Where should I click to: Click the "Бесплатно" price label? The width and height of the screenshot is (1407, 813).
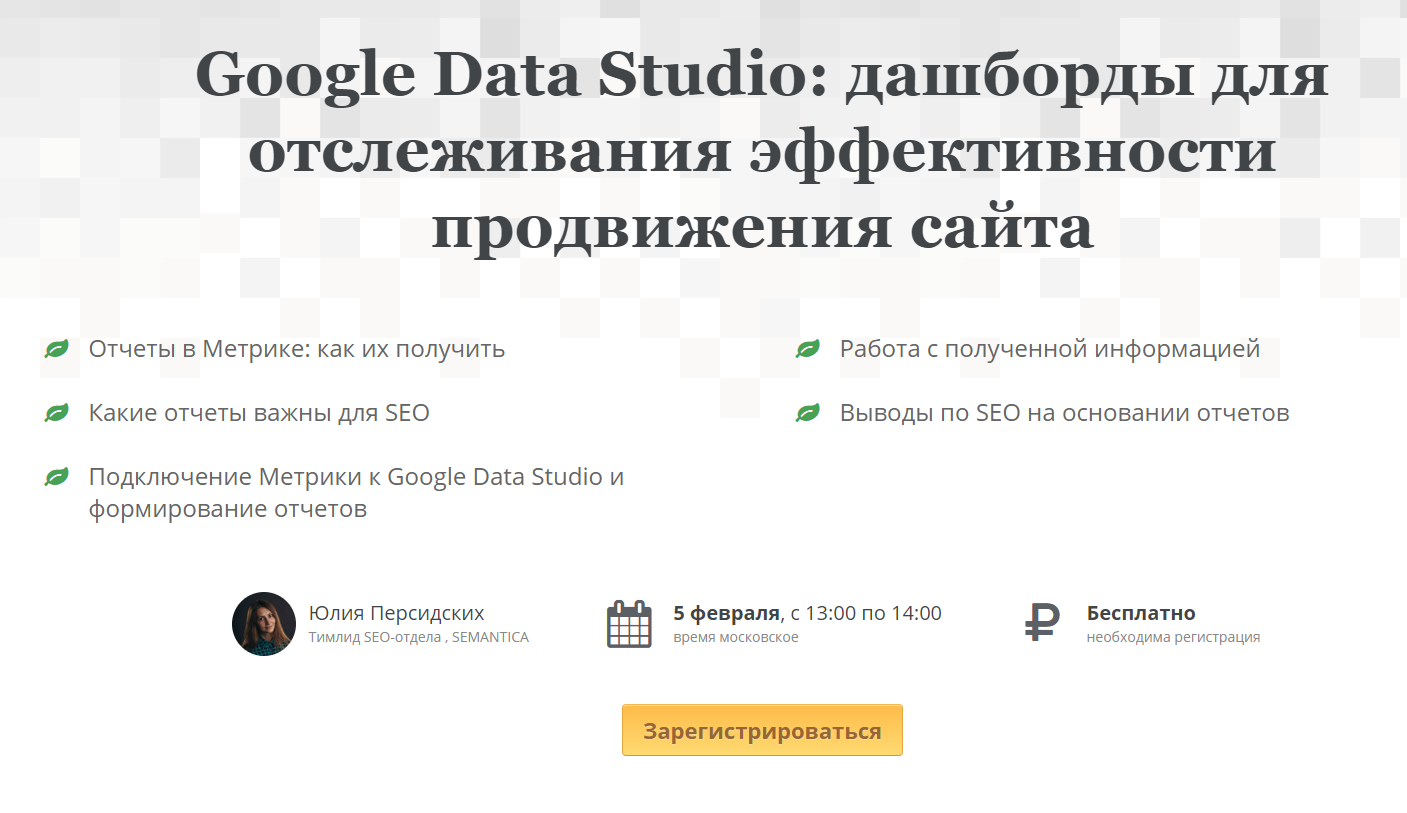click(1141, 613)
